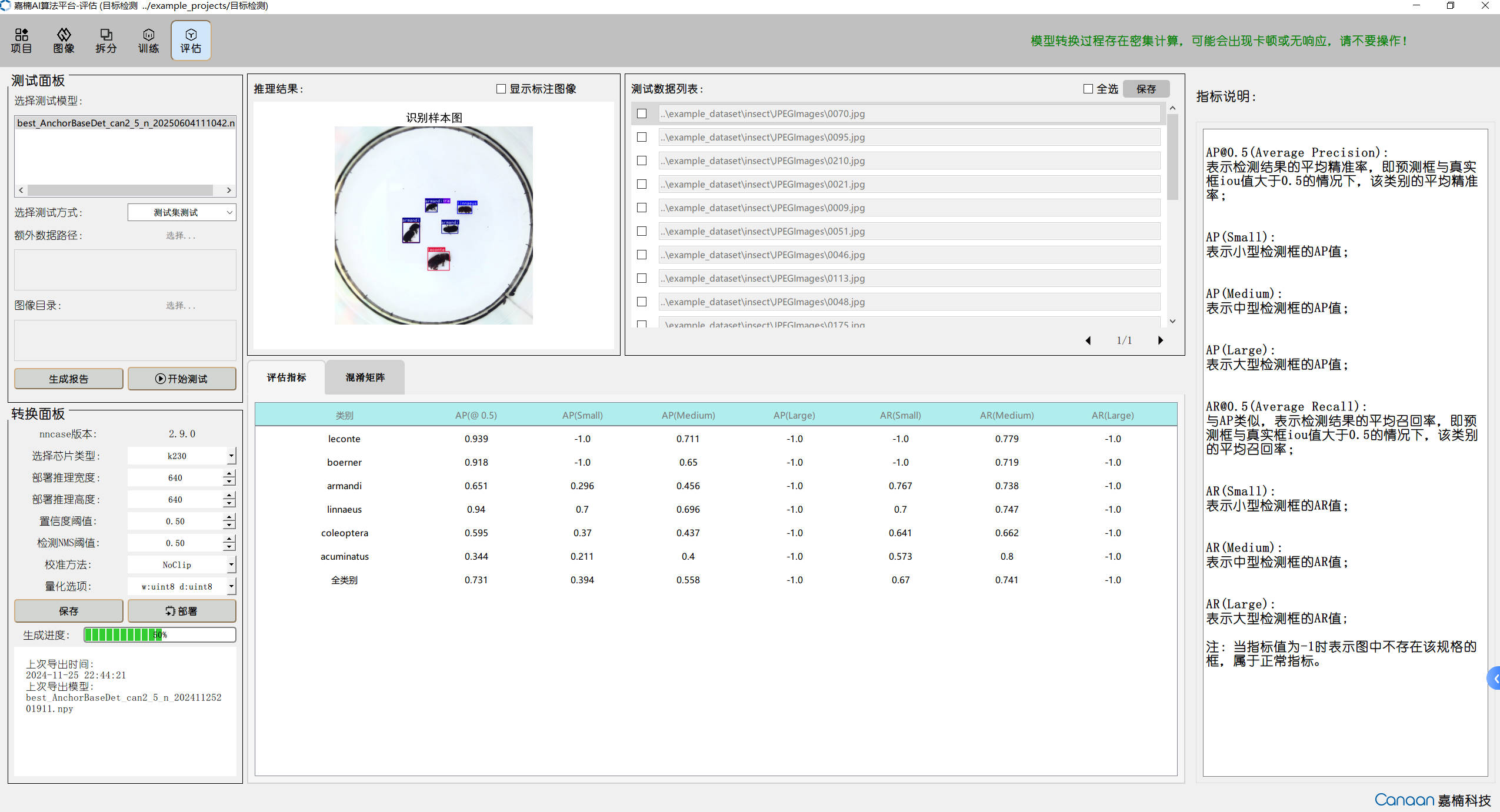
Task: Open the 图像 (Image) toolbar icon
Action: click(x=64, y=41)
